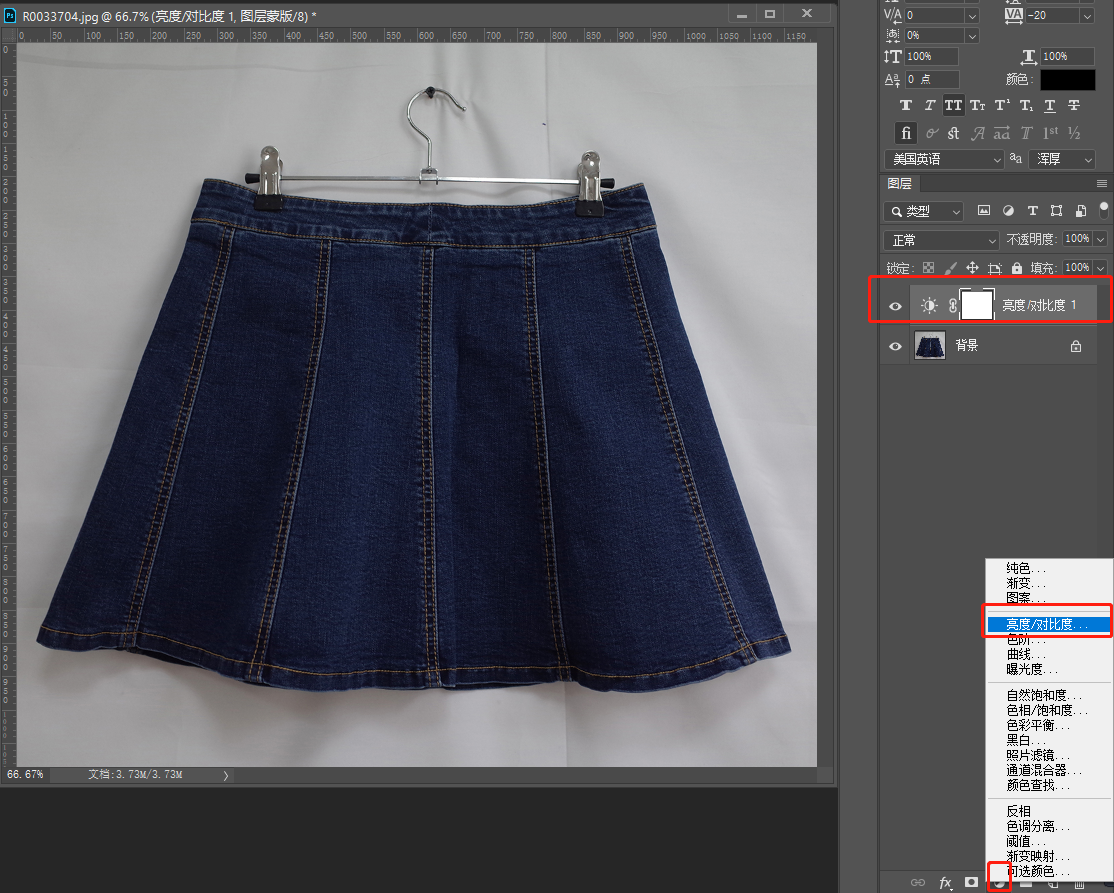This screenshot has height=893, width=1114.
Task: Toggle visibility of 背景 layer
Action: click(896, 346)
